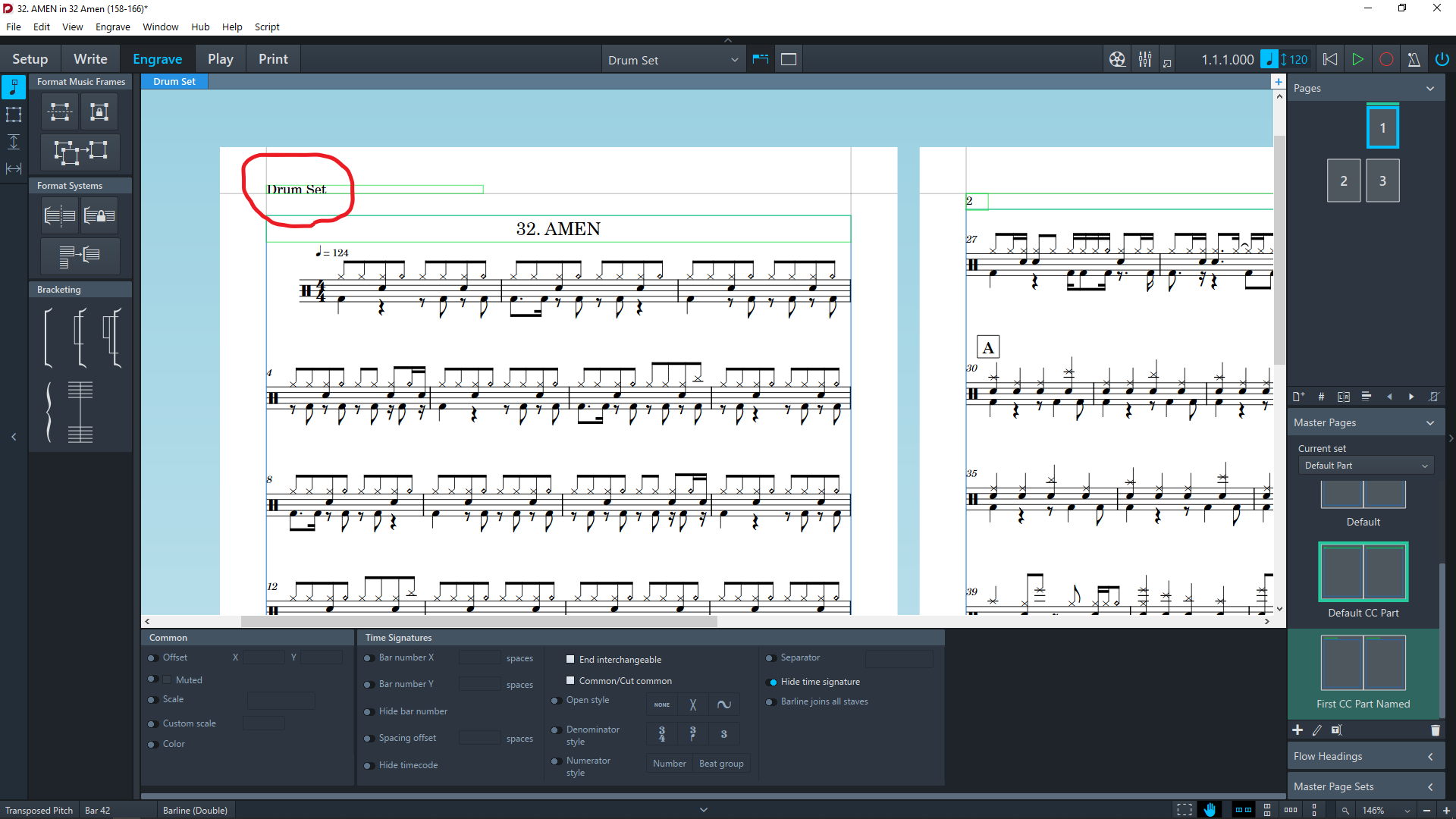Open the Default Part current set dropdown
The width and height of the screenshot is (1456, 819).
(x=1365, y=466)
